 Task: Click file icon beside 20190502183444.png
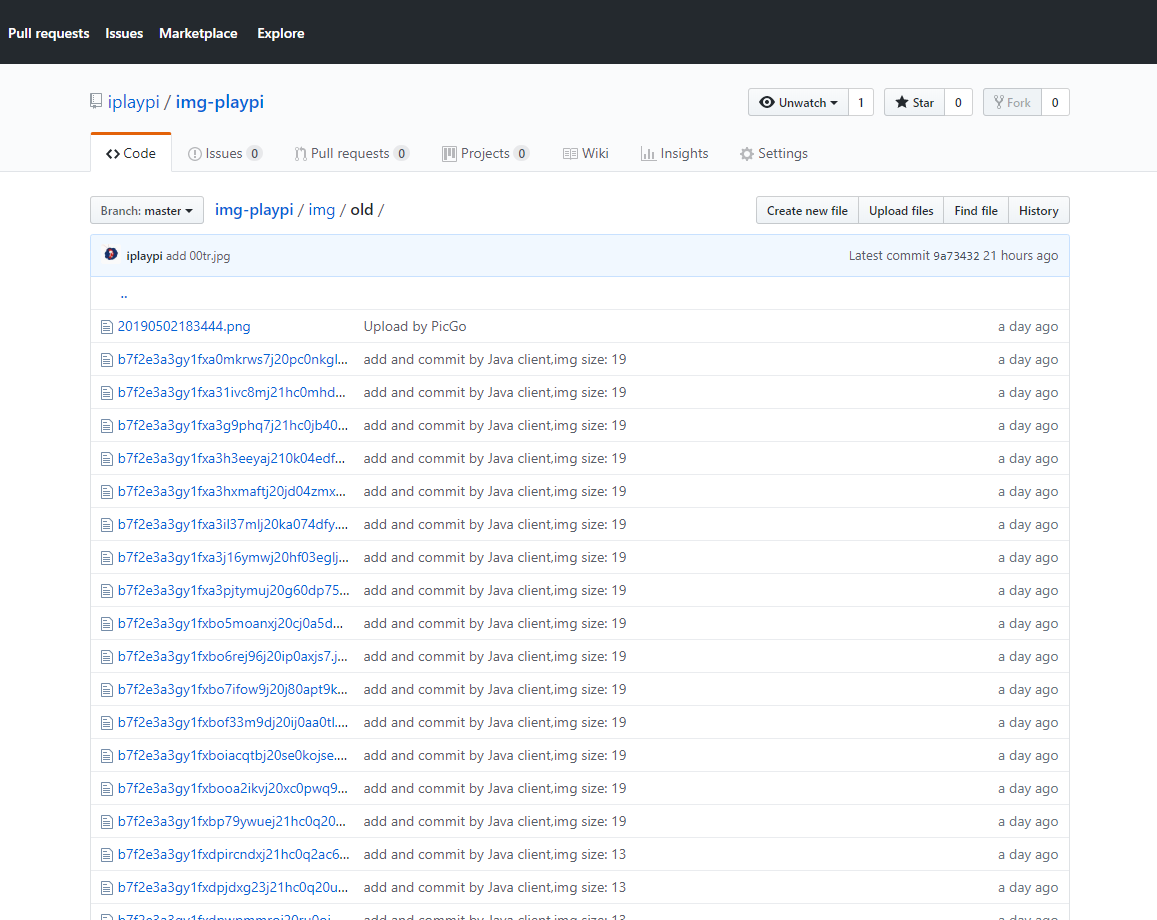[107, 327]
